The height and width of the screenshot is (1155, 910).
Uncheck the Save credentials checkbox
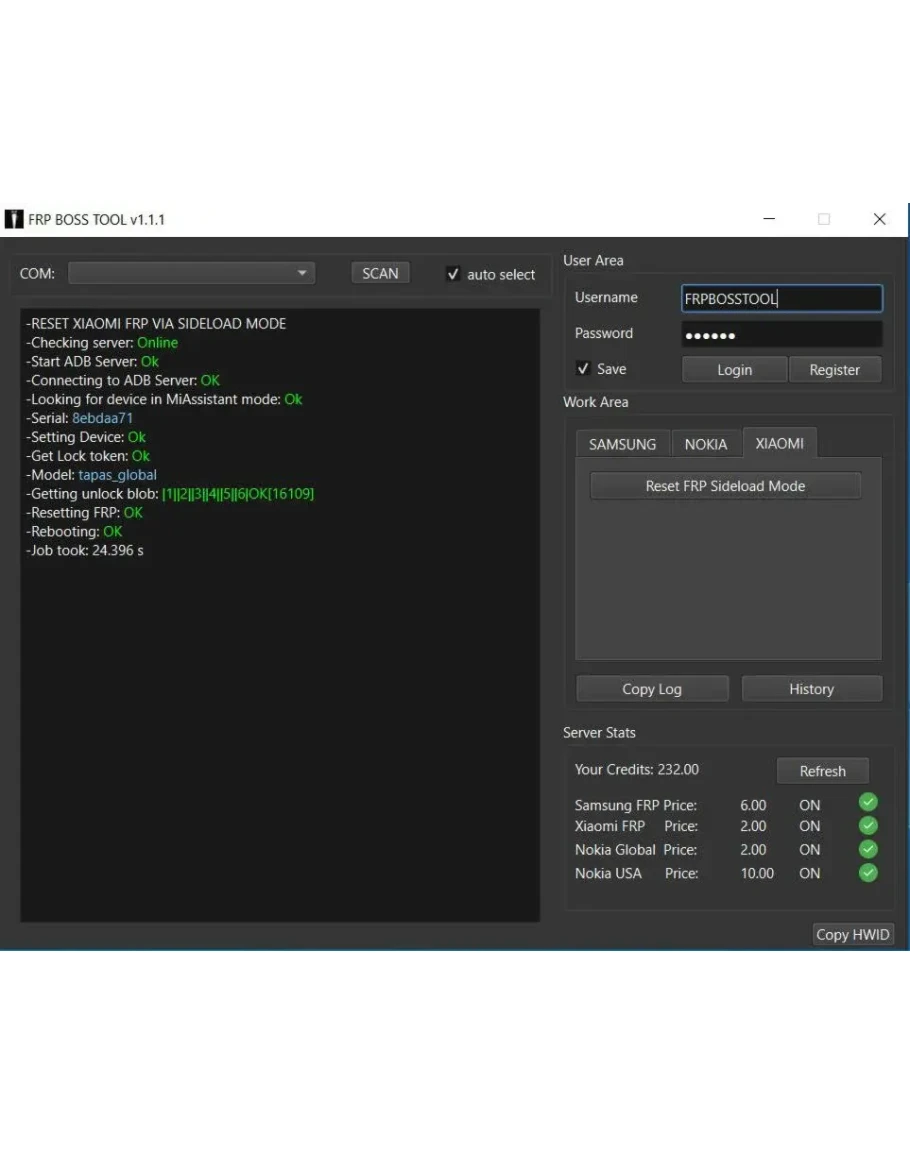(583, 369)
